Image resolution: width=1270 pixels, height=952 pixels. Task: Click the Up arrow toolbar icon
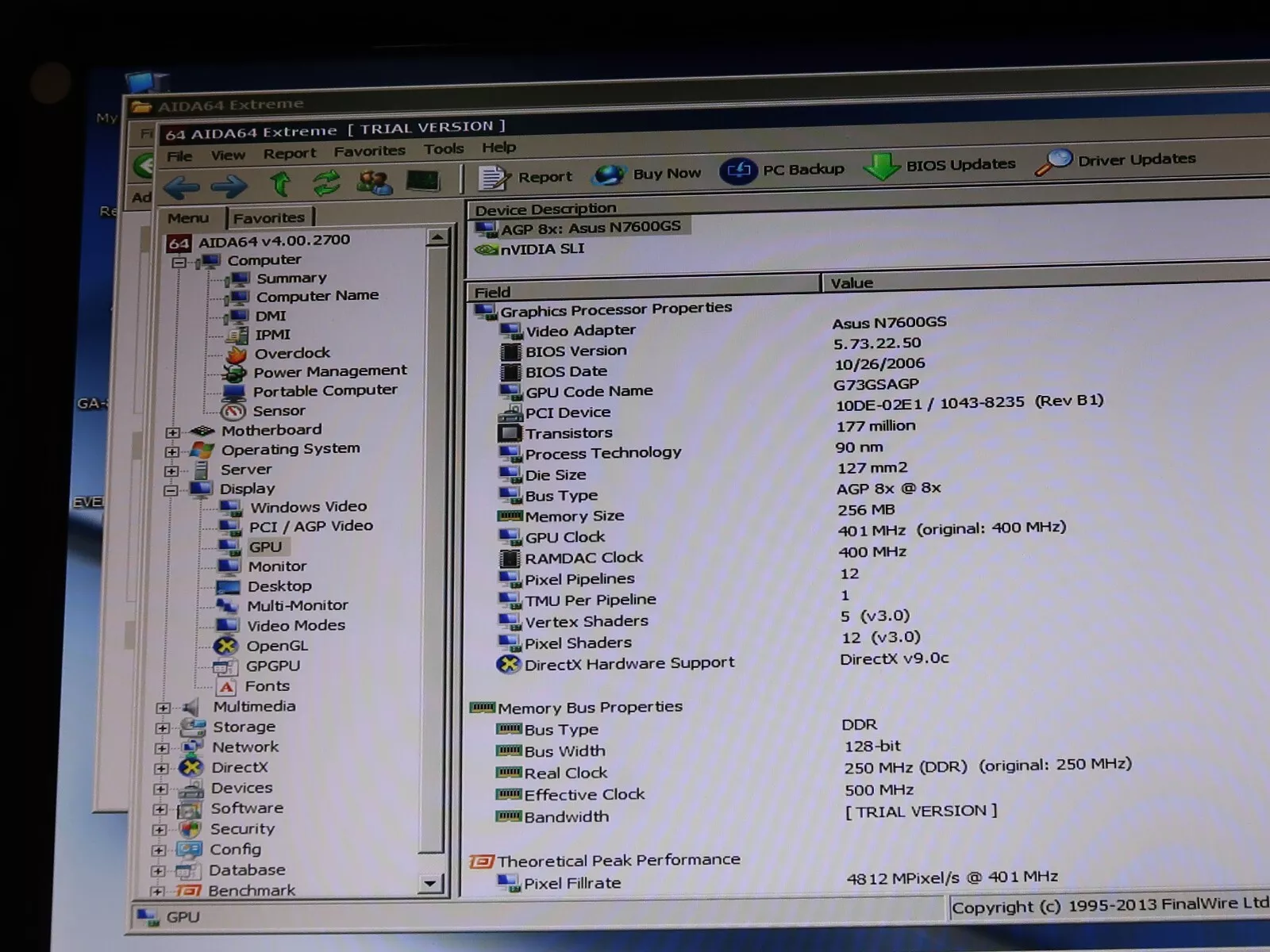pyautogui.click(x=280, y=184)
